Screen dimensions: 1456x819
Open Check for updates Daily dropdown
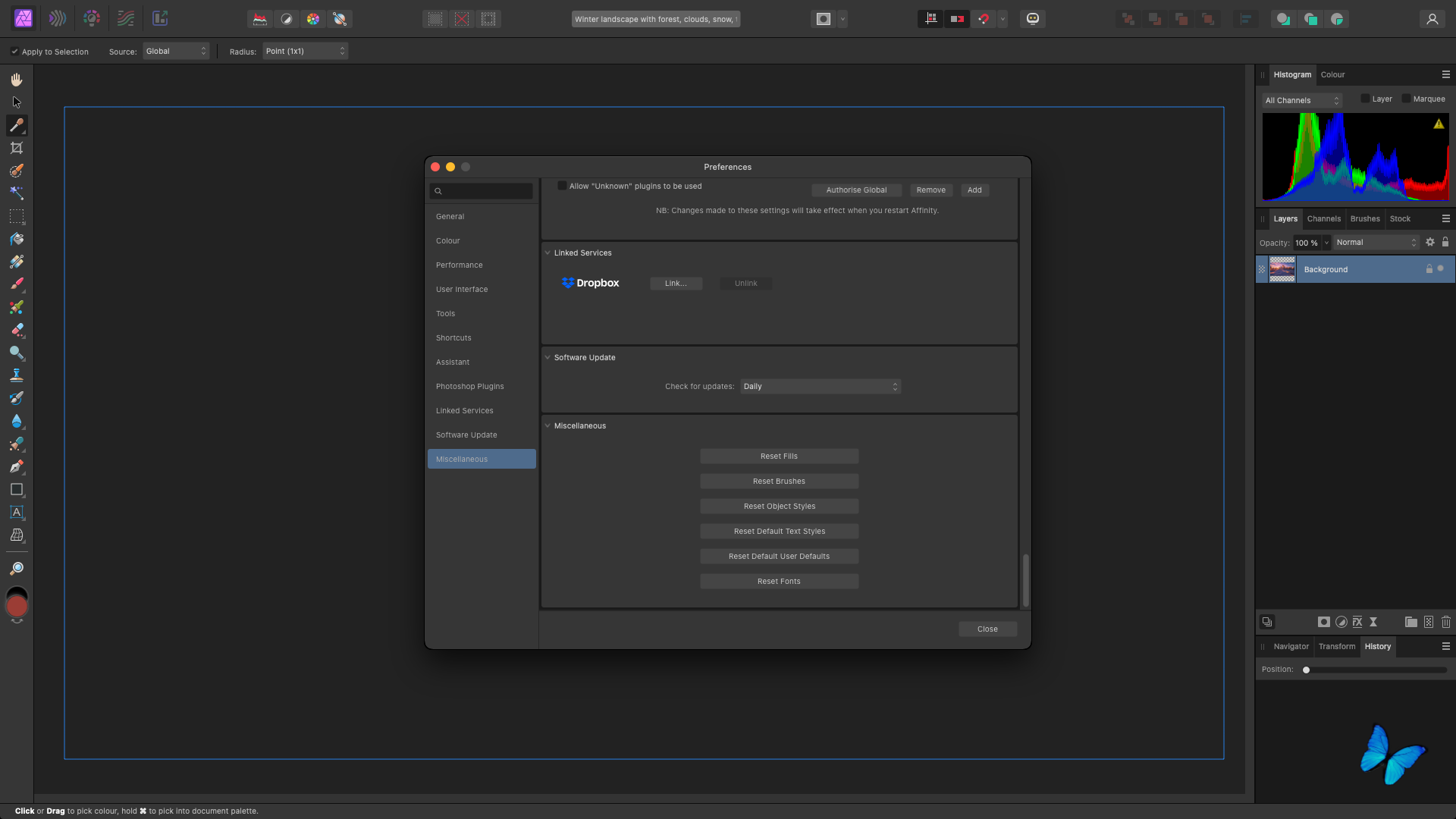point(821,387)
